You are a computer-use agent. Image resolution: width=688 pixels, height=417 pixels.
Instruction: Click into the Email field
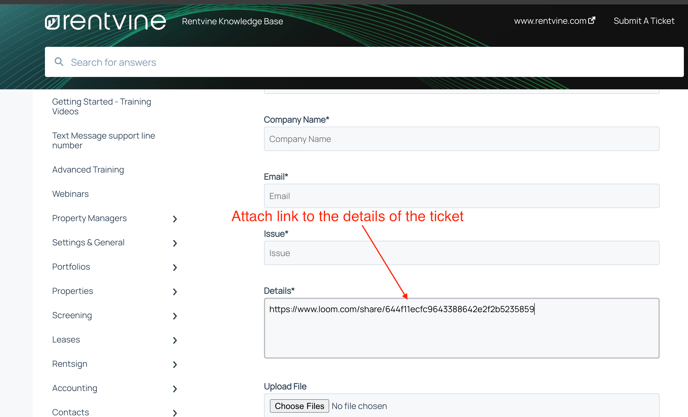point(462,196)
